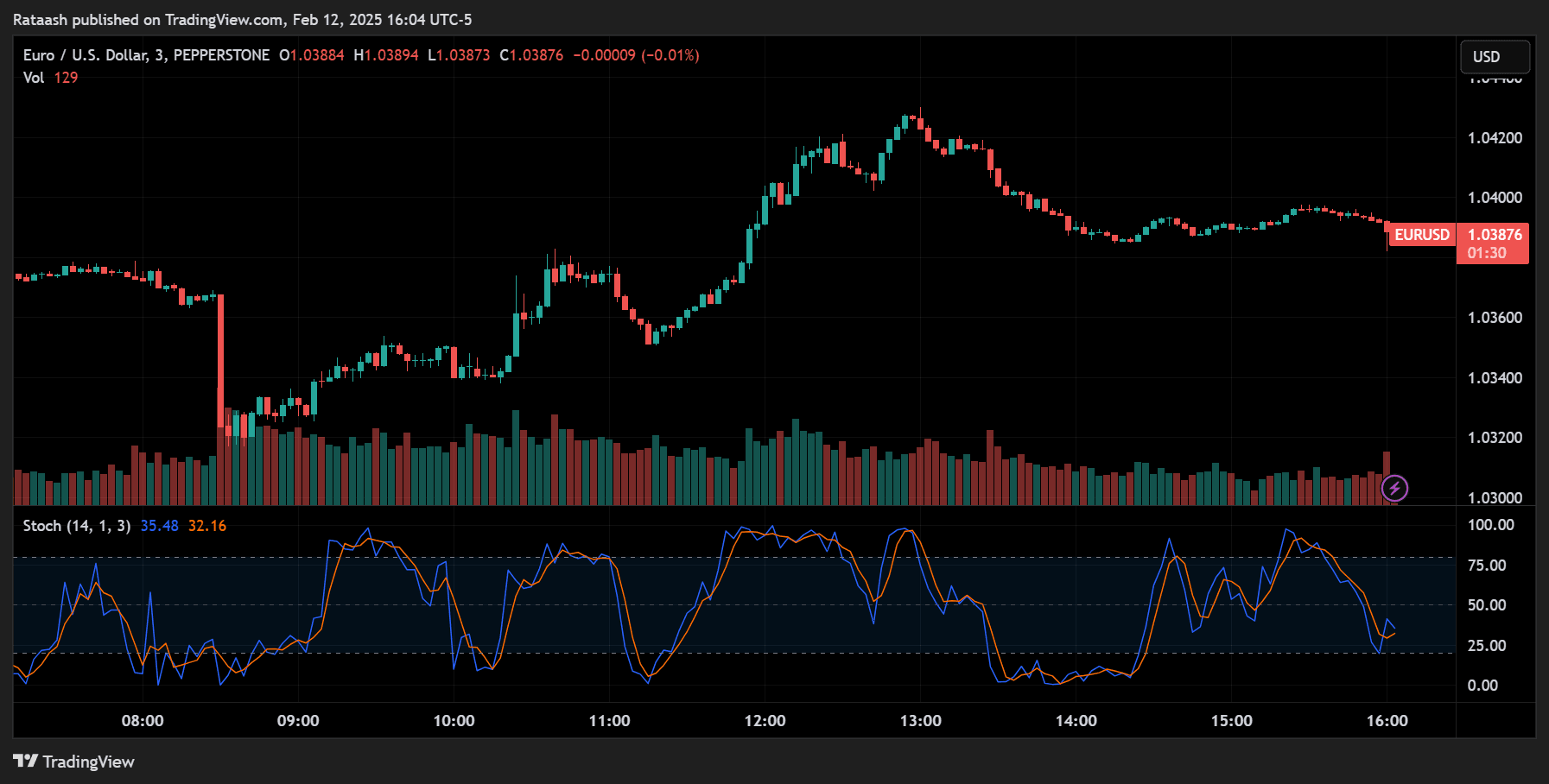The image size is (1549, 784).
Task: Select the 16:00 timestamp on the axis
Action: click(1389, 720)
